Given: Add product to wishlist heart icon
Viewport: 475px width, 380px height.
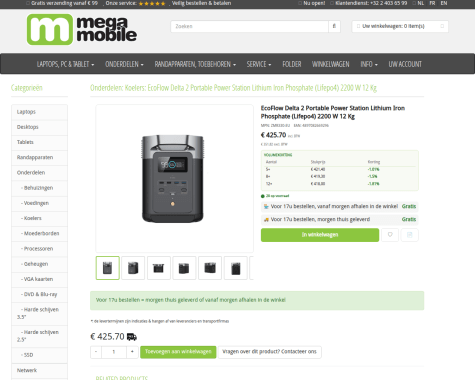Looking at the screenshot, I should [x=390, y=235].
